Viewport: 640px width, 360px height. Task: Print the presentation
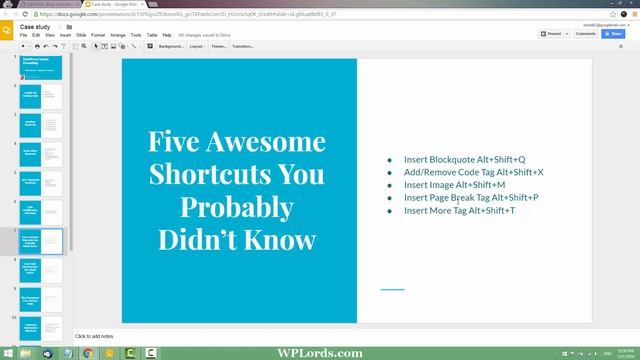pyautogui.click(x=37, y=47)
